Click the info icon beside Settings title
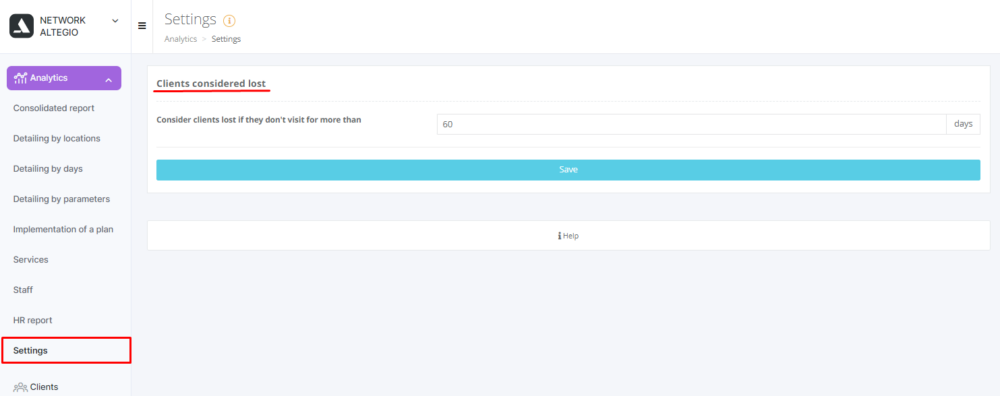 click(x=229, y=20)
